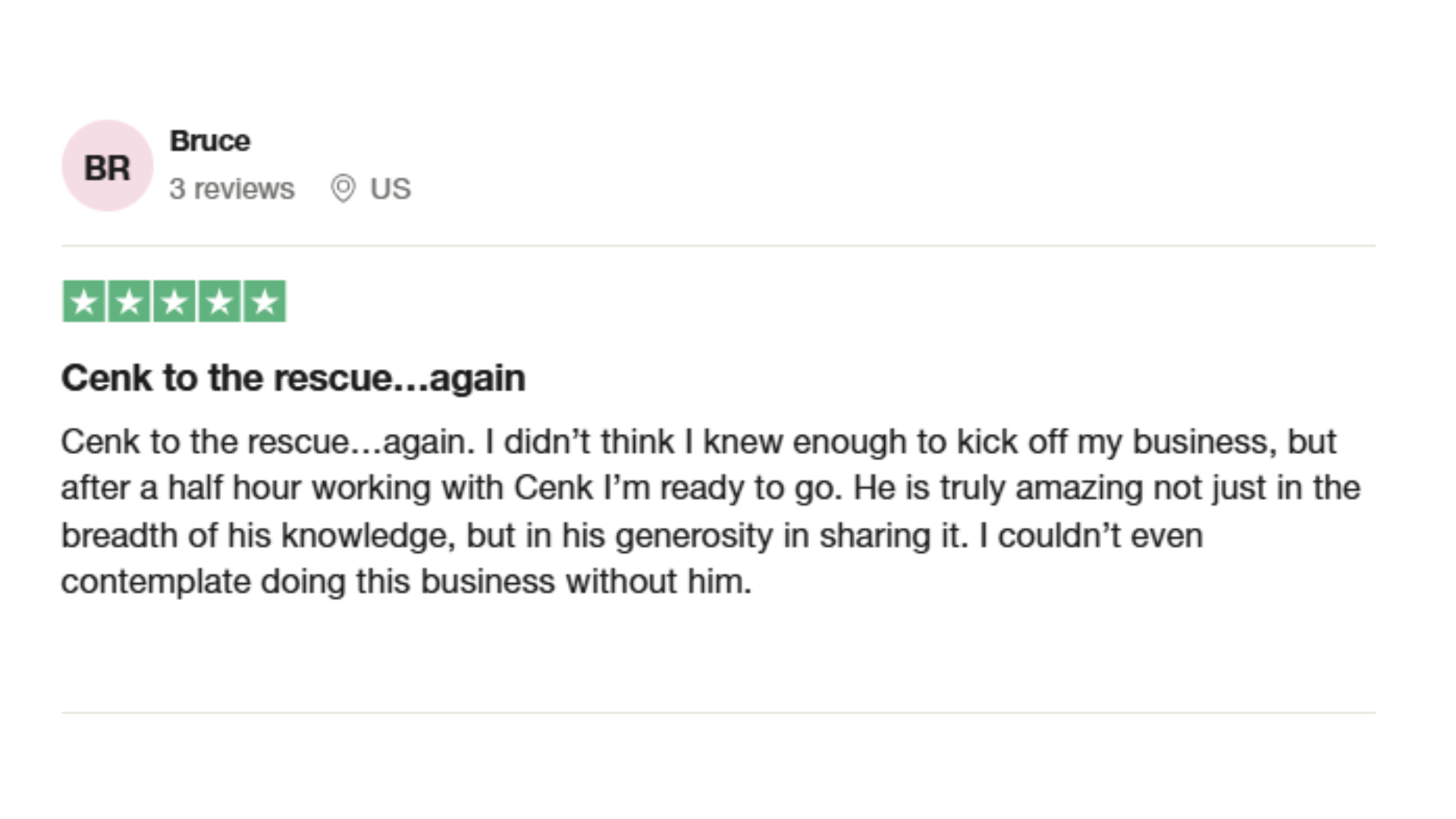This screenshot has height=819, width=1456.
Task: Click the US country label
Action: pos(391,189)
